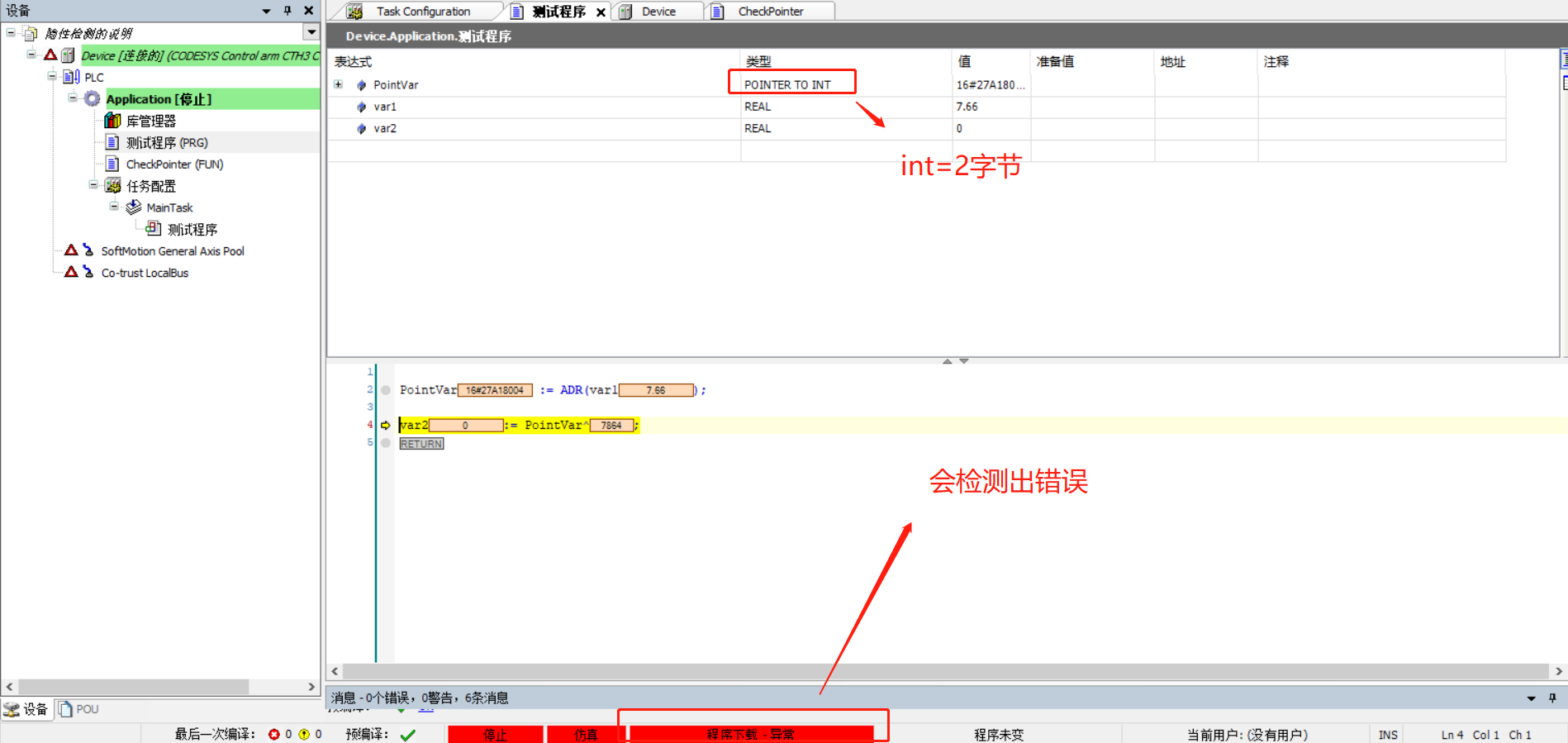Click the current execution arrow on line 4
The image size is (1568, 743).
click(385, 425)
